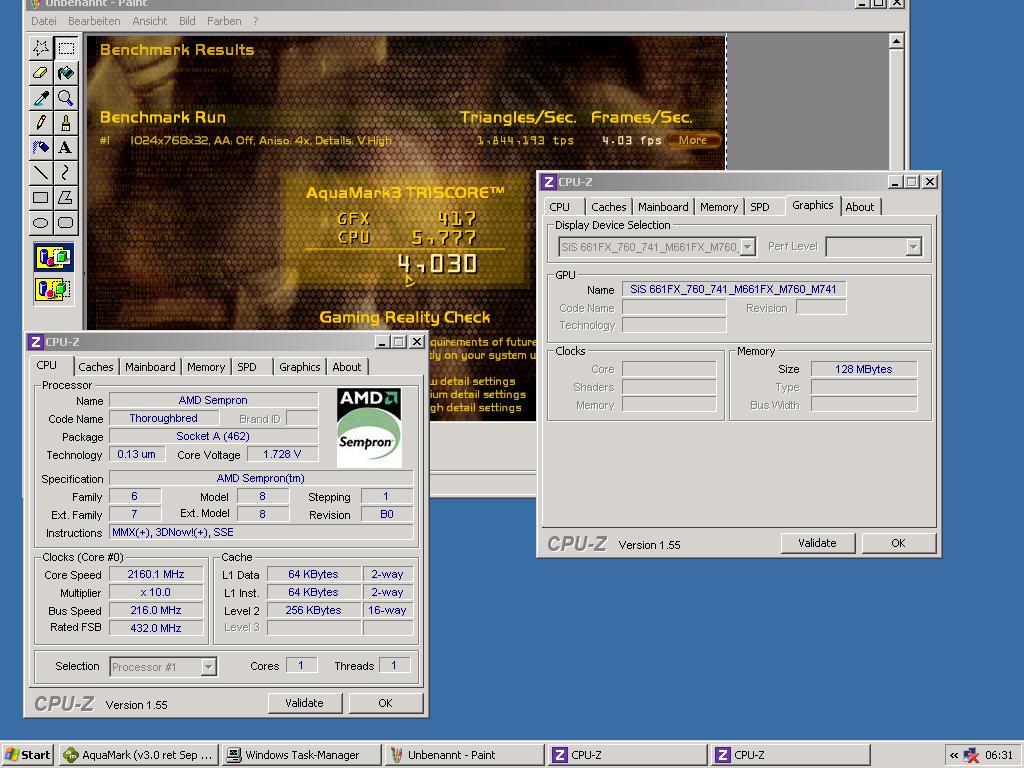The image size is (1024, 768).
Task: Click the Core Speed 2160.1 MHz value
Action: (155, 574)
